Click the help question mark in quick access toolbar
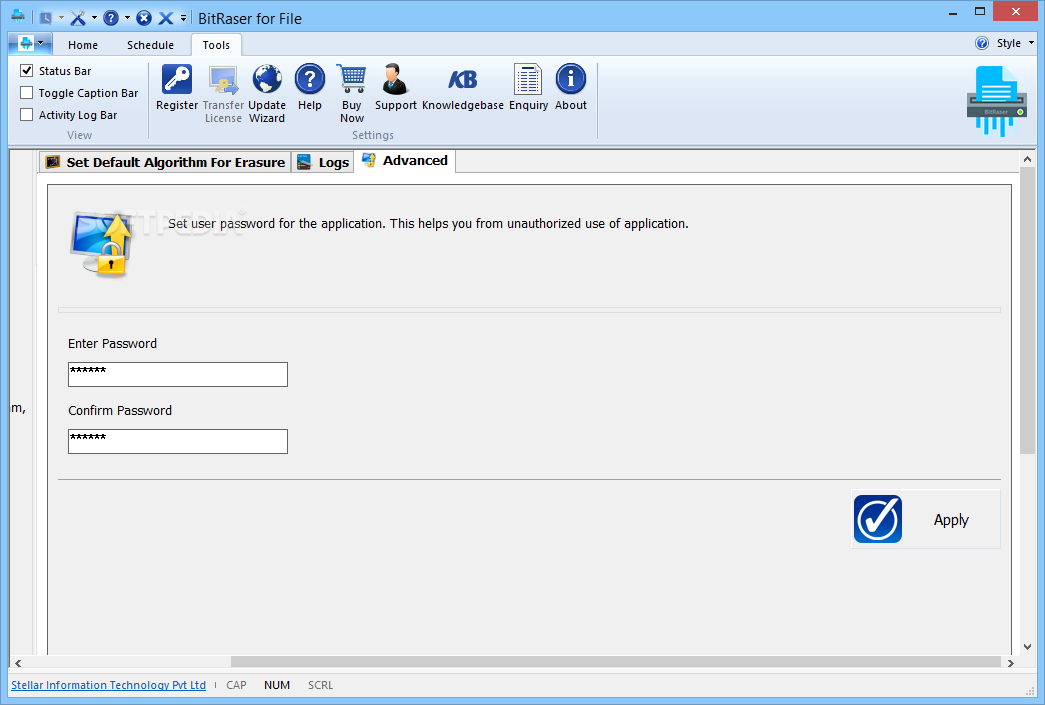 [x=111, y=18]
